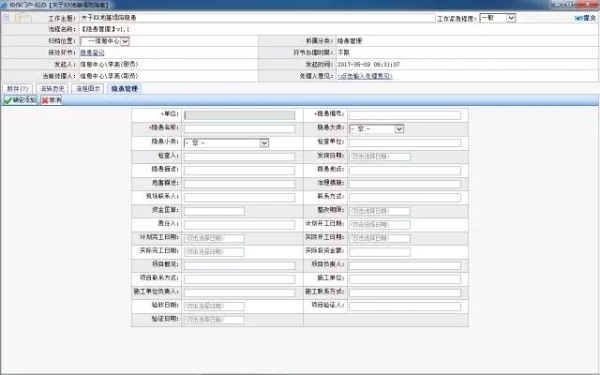Click the 验收日期 date field
This screenshot has height=375, width=600.
coord(214,306)
